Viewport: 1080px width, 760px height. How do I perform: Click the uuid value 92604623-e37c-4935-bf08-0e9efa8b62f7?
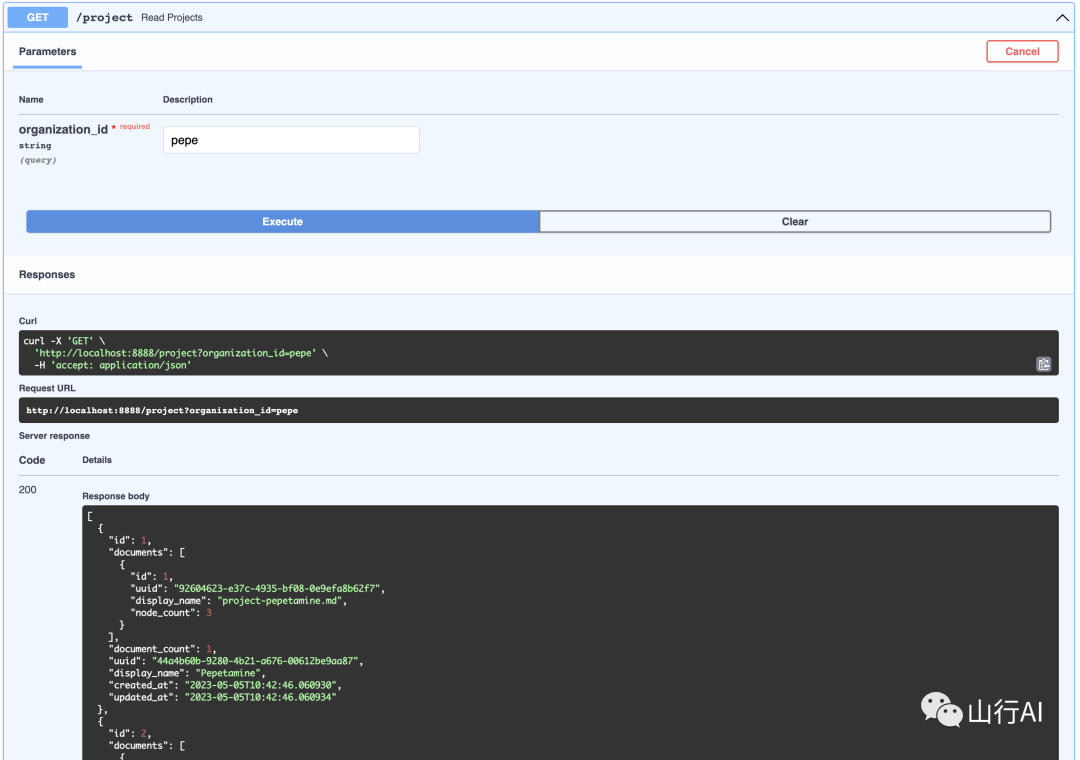[x=277, y=588]
